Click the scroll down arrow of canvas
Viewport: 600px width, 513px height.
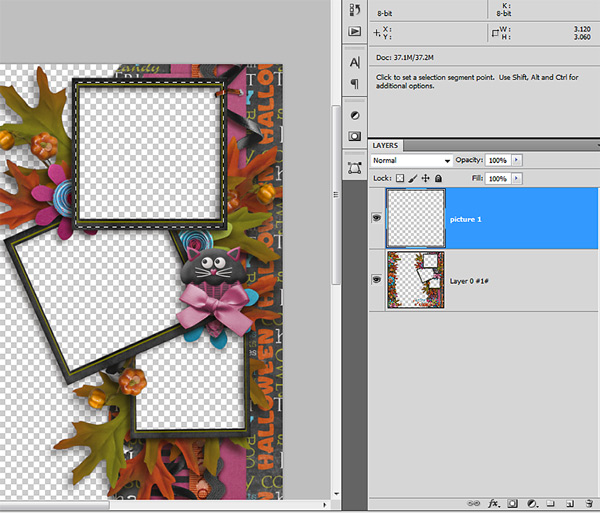[x=336, y=493]
